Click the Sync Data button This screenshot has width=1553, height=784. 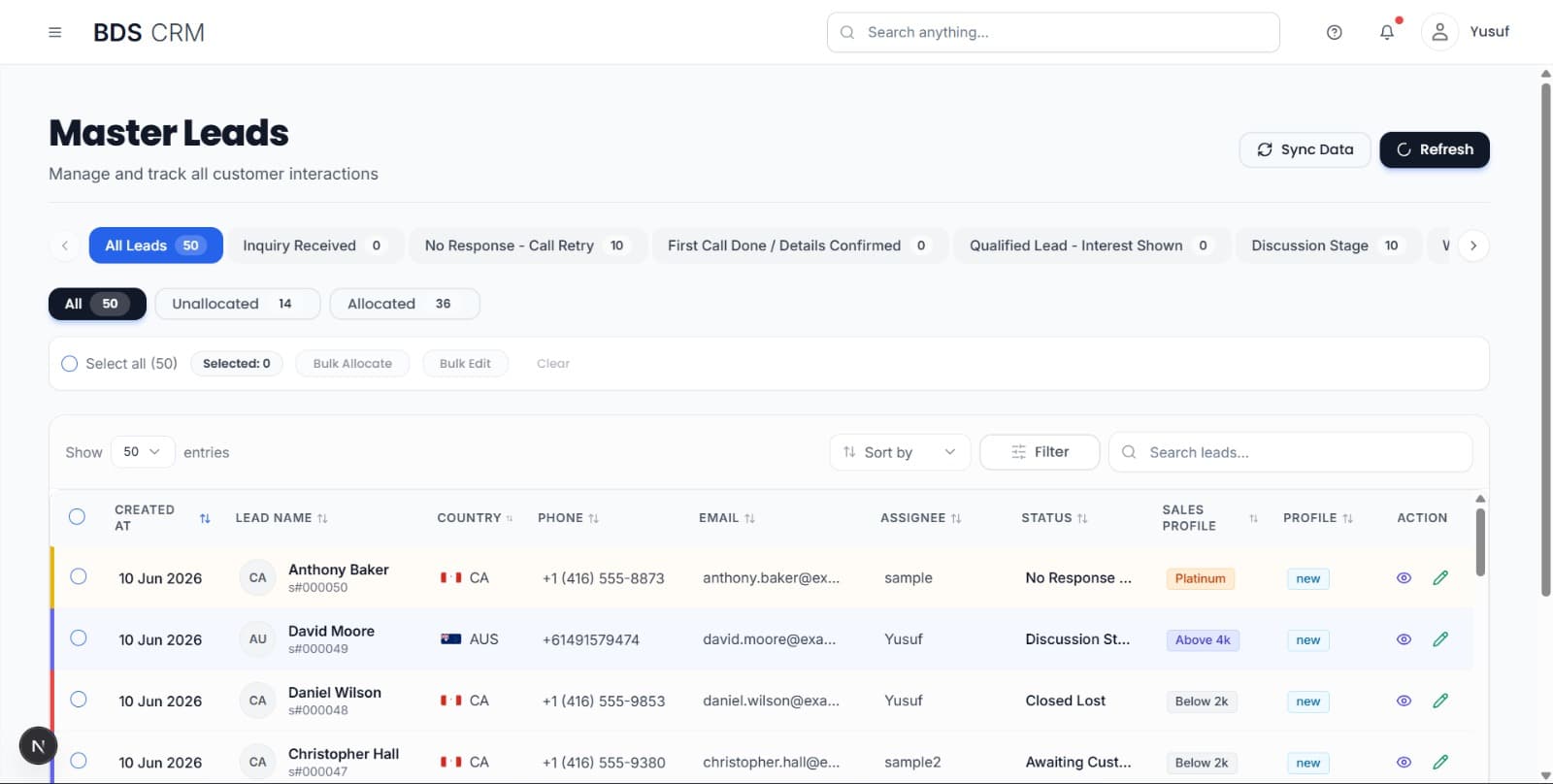click(1305, 149)
